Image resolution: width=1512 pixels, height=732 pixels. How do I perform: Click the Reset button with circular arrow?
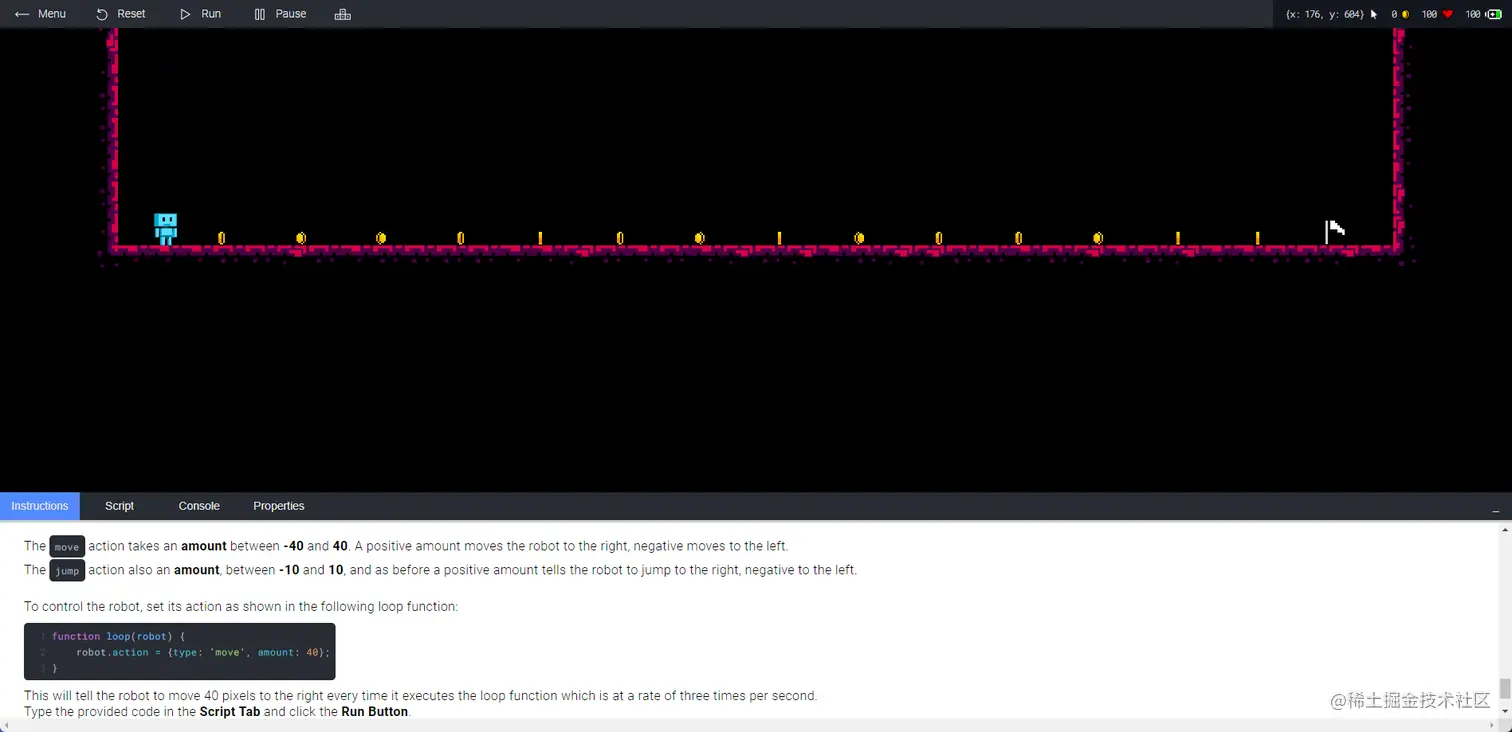(x=121, y=14)
